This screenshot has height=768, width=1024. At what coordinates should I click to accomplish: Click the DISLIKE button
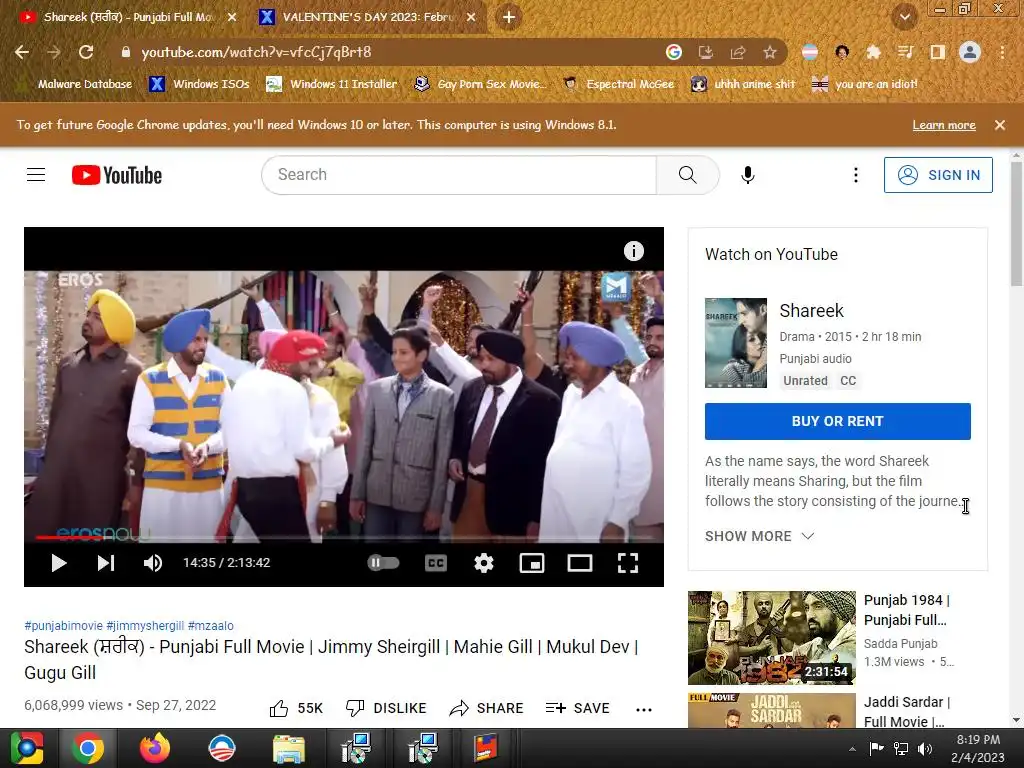pyautogui.click(x=386, y=708)
